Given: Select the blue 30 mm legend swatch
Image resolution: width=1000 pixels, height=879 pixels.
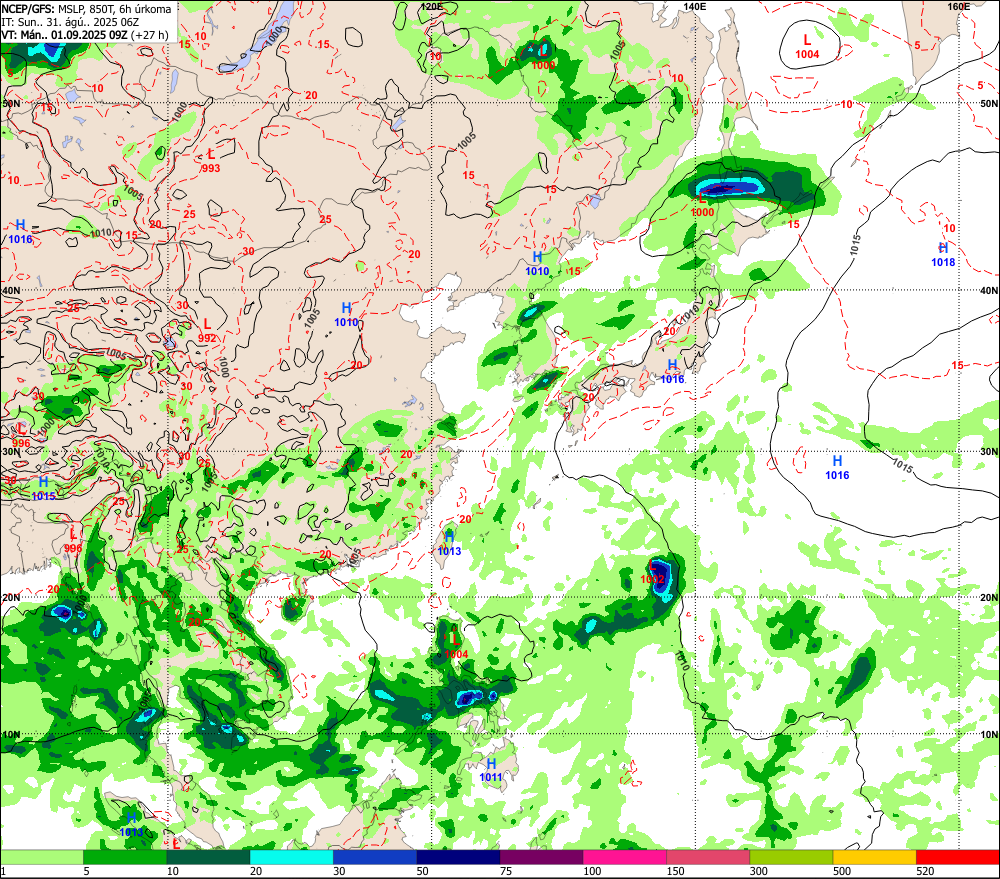Looking at the screenshot, I should (x=375, y=857).
